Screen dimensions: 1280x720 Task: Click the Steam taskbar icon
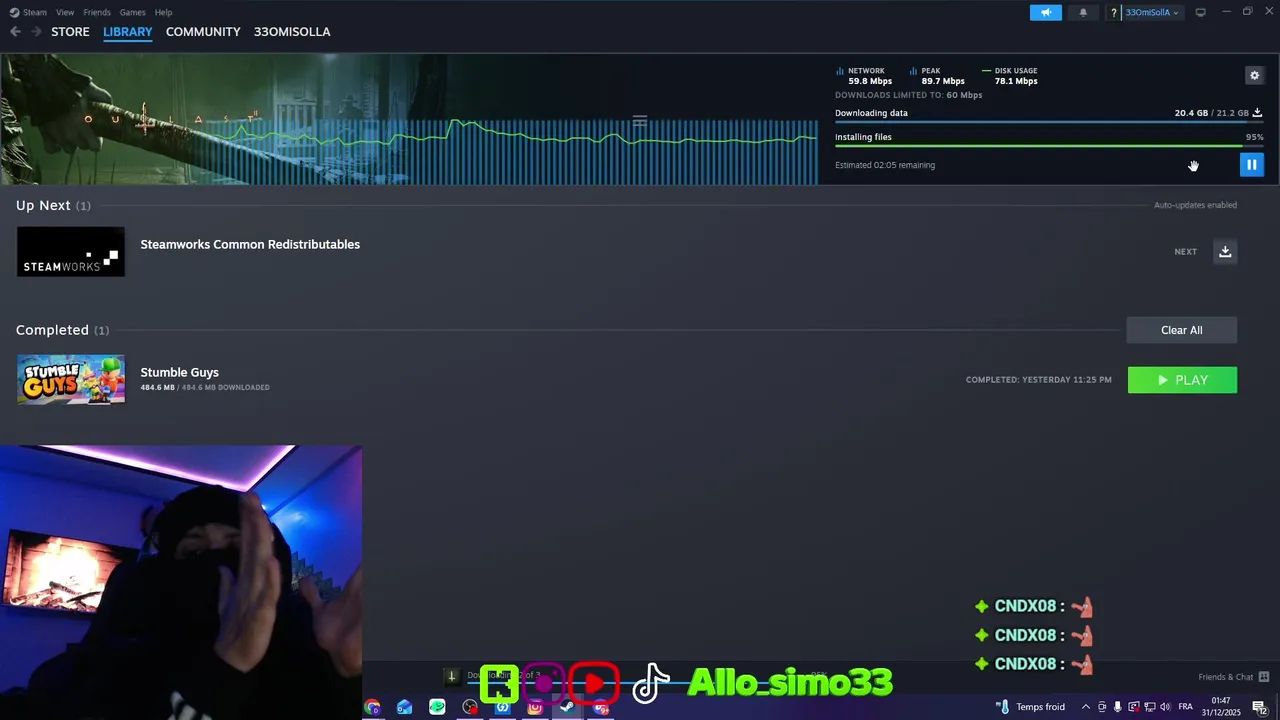[567, 707]
